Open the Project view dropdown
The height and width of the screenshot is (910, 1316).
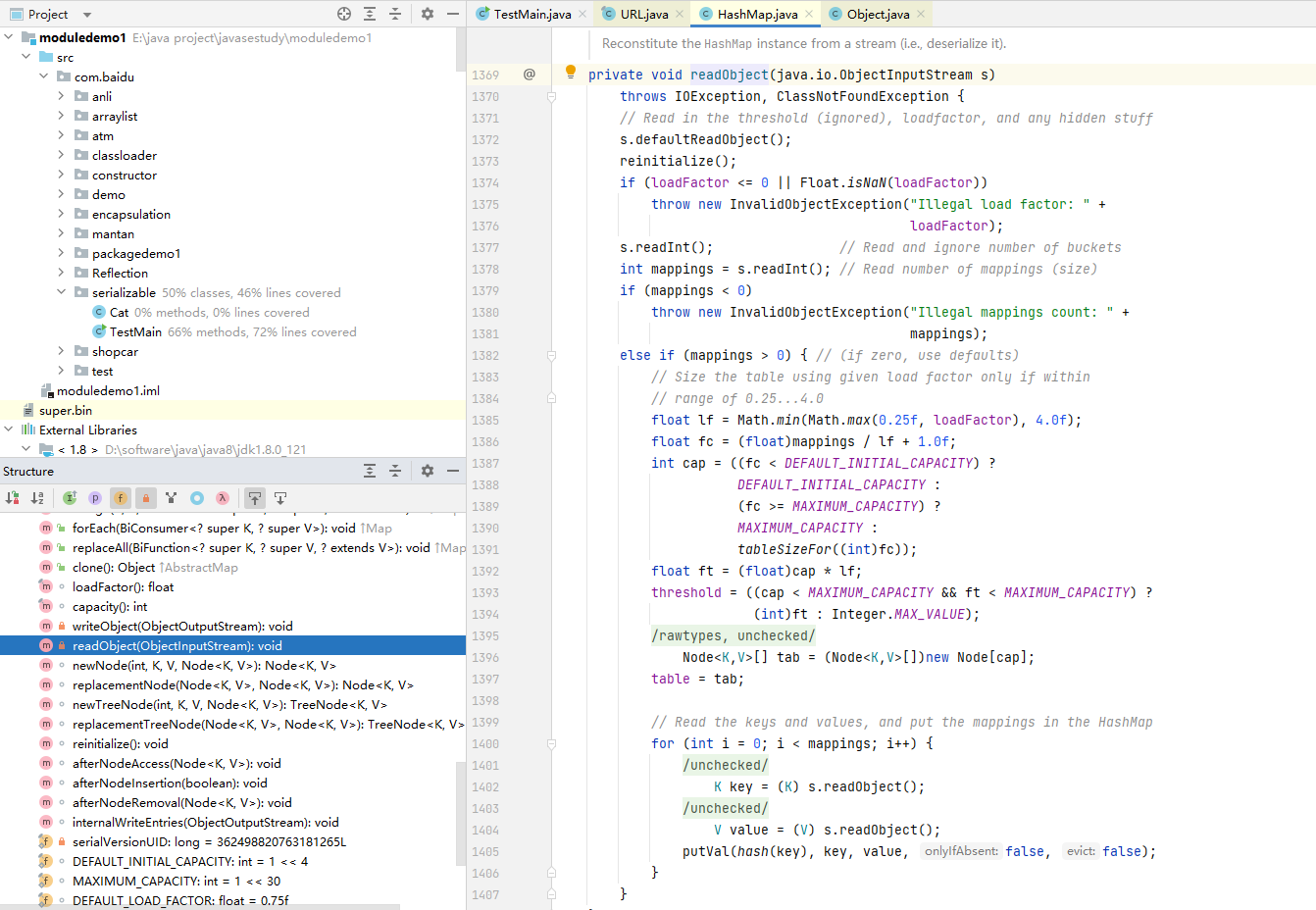tap(87, 15)
